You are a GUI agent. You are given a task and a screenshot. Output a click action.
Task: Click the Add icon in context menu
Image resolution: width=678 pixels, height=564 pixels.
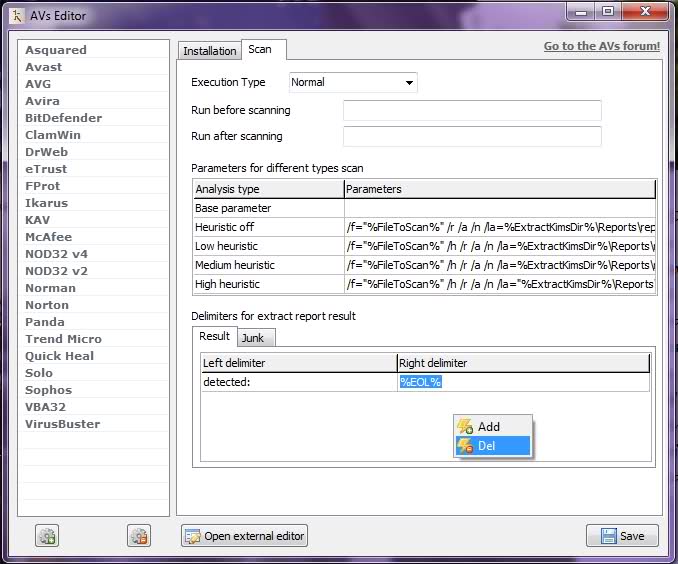pos(465,426)
